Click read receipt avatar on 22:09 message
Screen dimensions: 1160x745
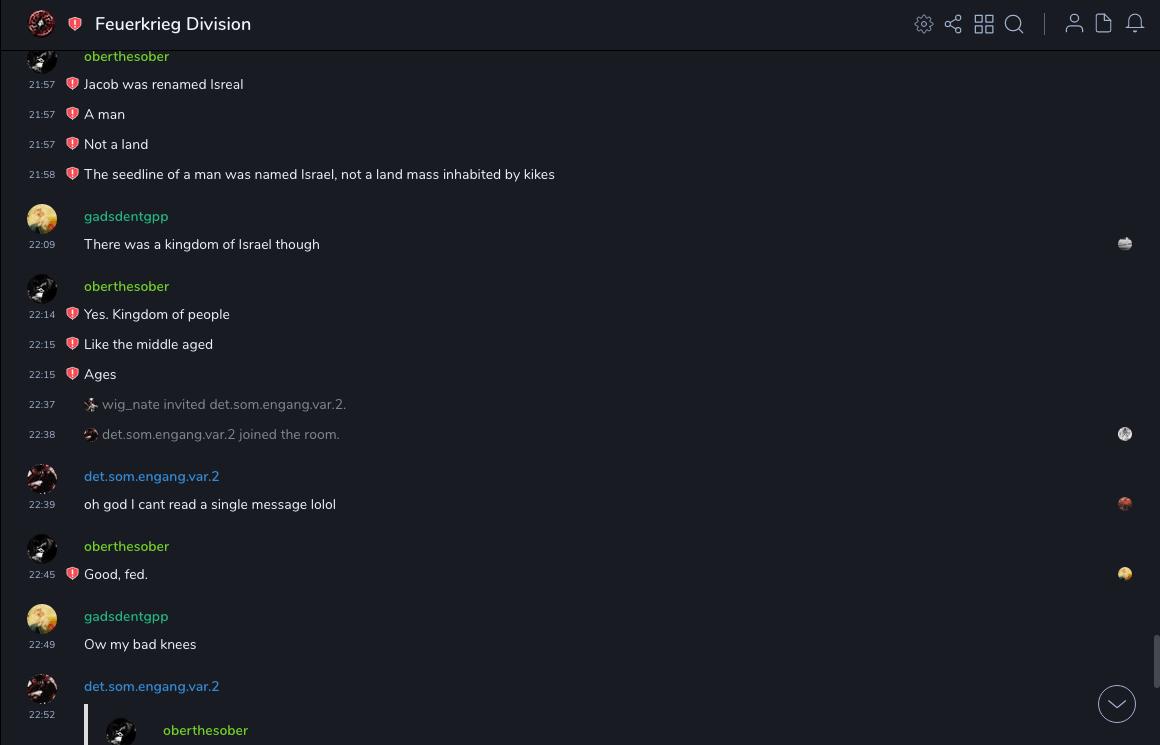click(1125, 244)
